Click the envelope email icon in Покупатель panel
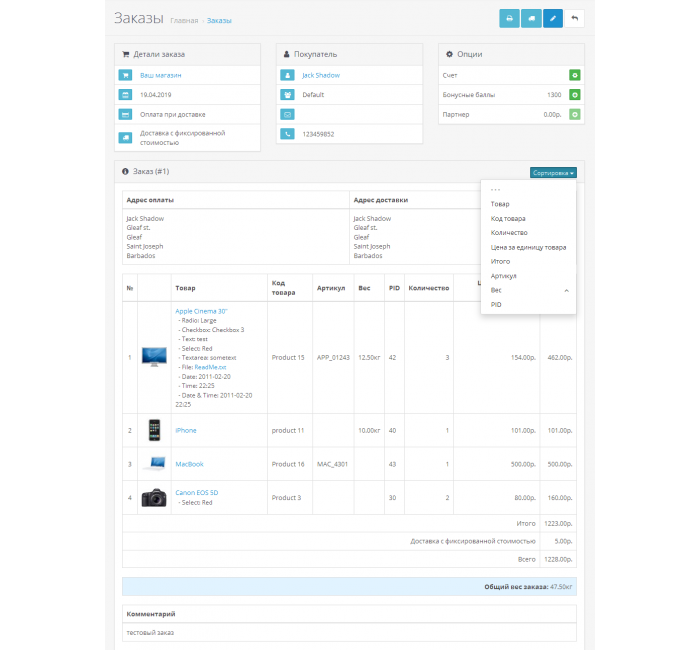Screen dimensions: 700x650 [x=287, y=114]
